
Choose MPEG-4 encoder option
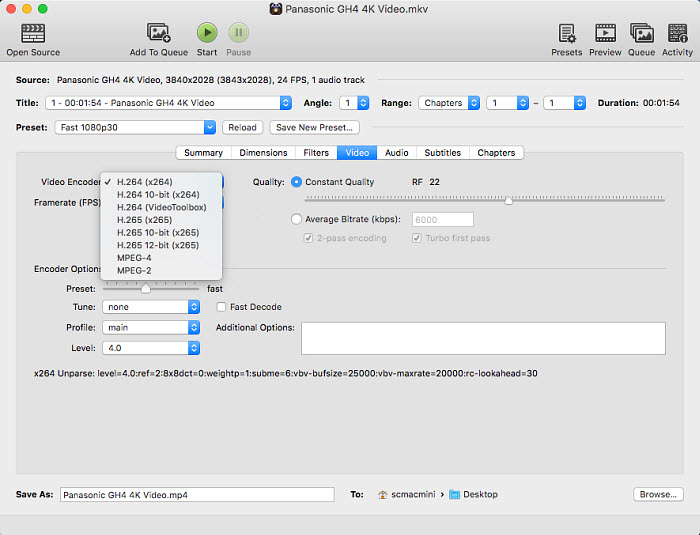click(161, 258)
